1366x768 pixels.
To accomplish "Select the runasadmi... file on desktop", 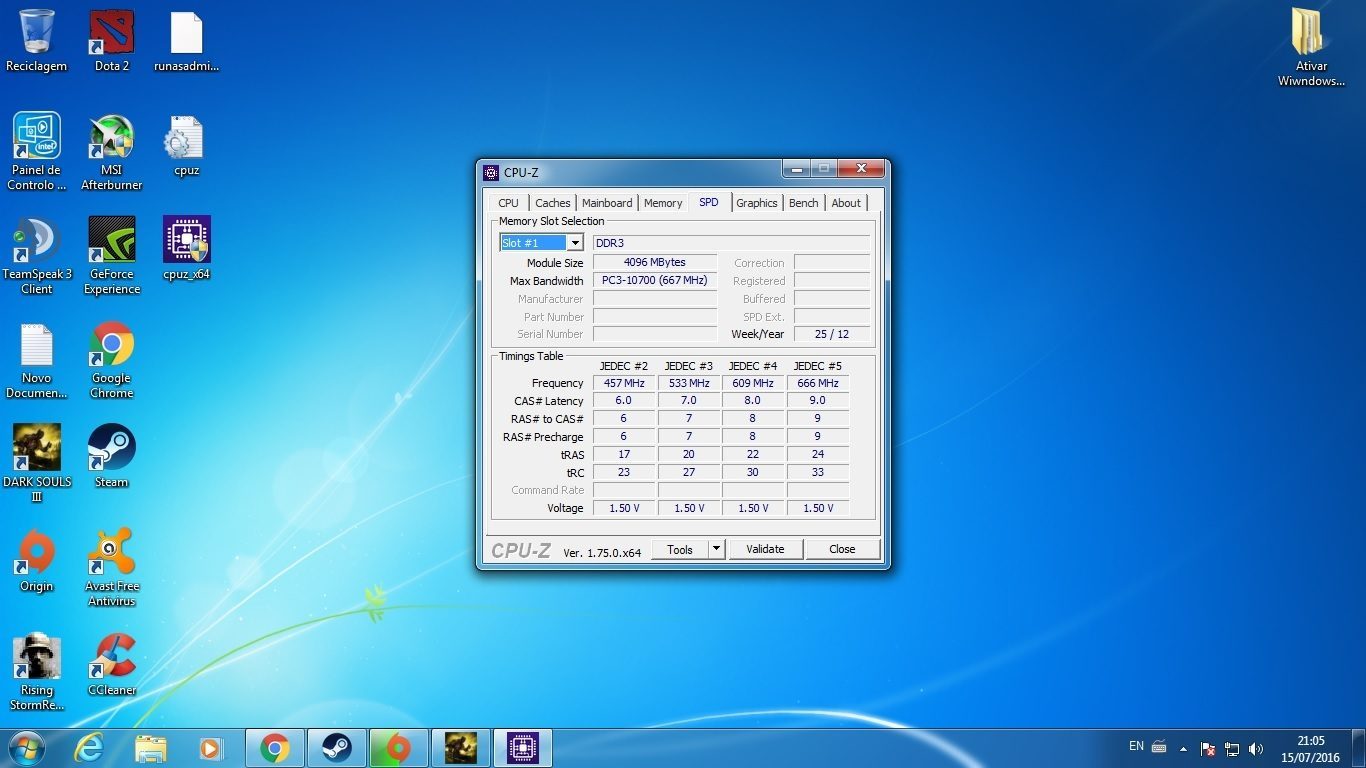I will pyautogui.click(x=187, y=41).
